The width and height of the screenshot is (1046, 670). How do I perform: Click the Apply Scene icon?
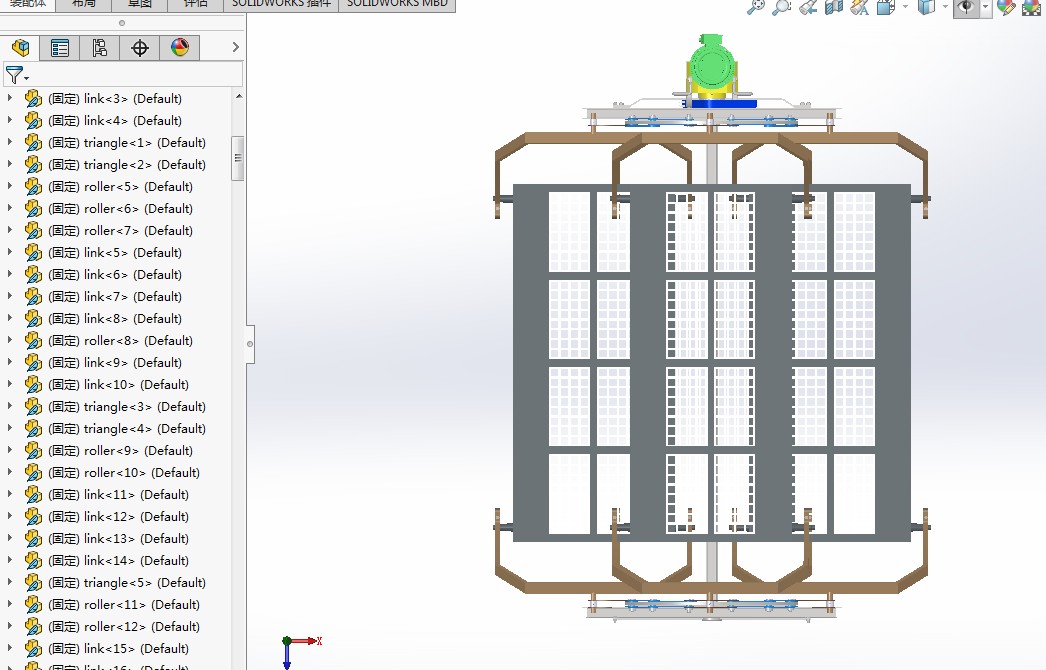click(1031, 7)
